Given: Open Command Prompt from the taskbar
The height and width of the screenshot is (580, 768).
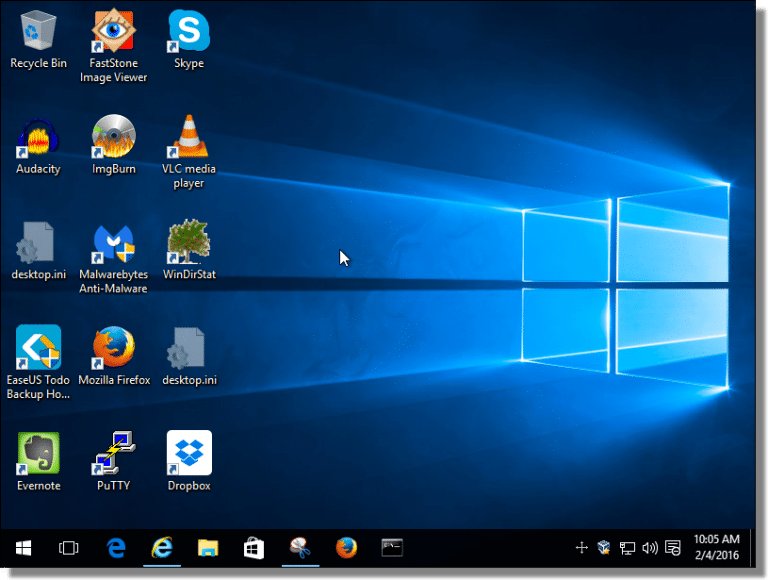Looking at the screenshot, I should 392,548.
